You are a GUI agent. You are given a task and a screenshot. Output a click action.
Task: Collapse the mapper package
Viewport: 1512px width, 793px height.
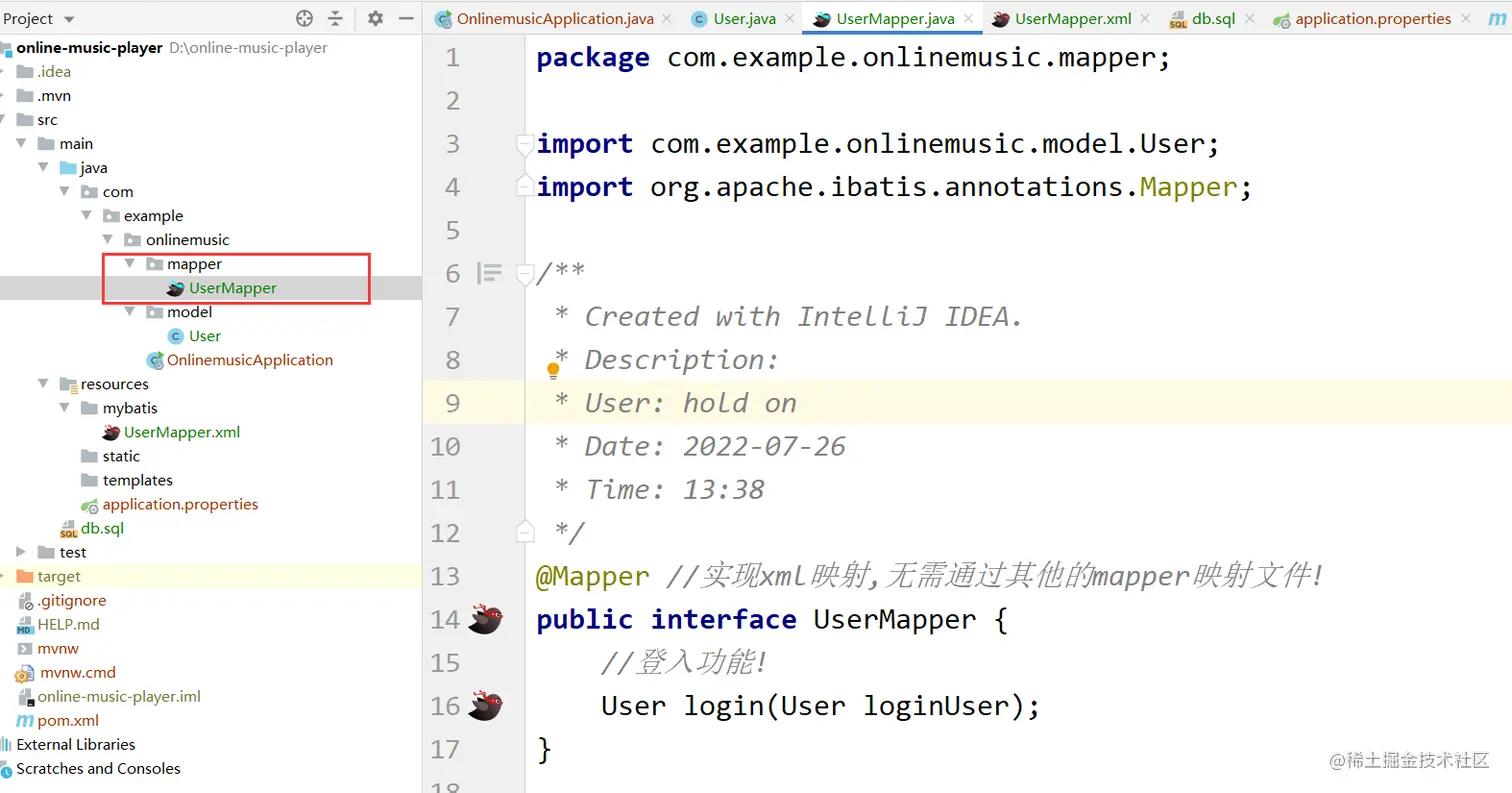130,264
